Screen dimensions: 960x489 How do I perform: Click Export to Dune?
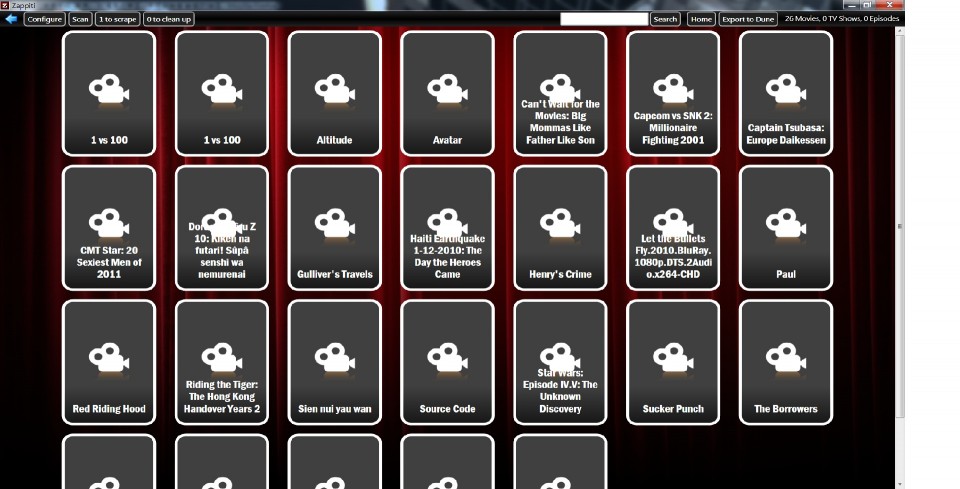coord(748,19)
